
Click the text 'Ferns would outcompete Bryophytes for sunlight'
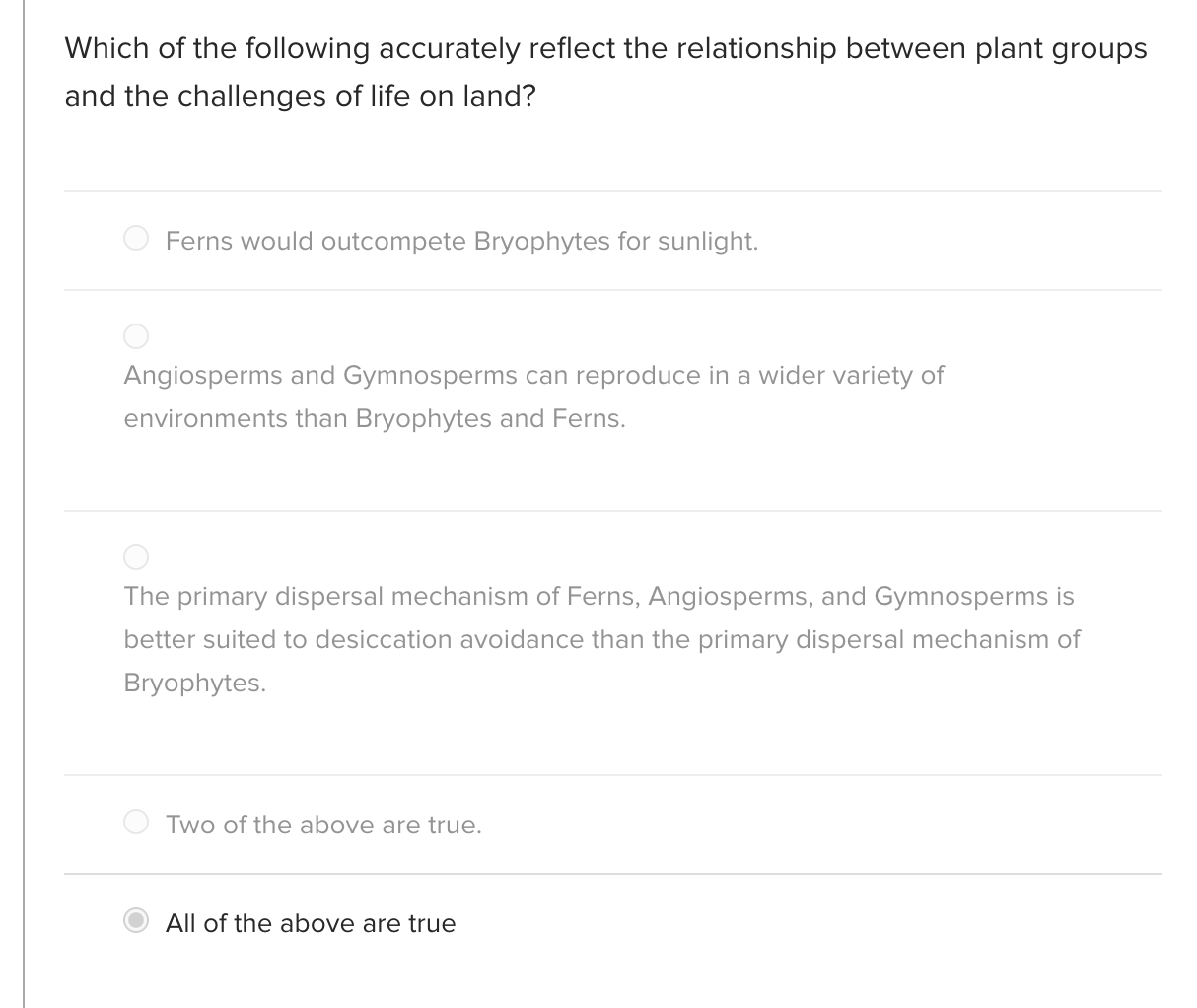[461, 241]
